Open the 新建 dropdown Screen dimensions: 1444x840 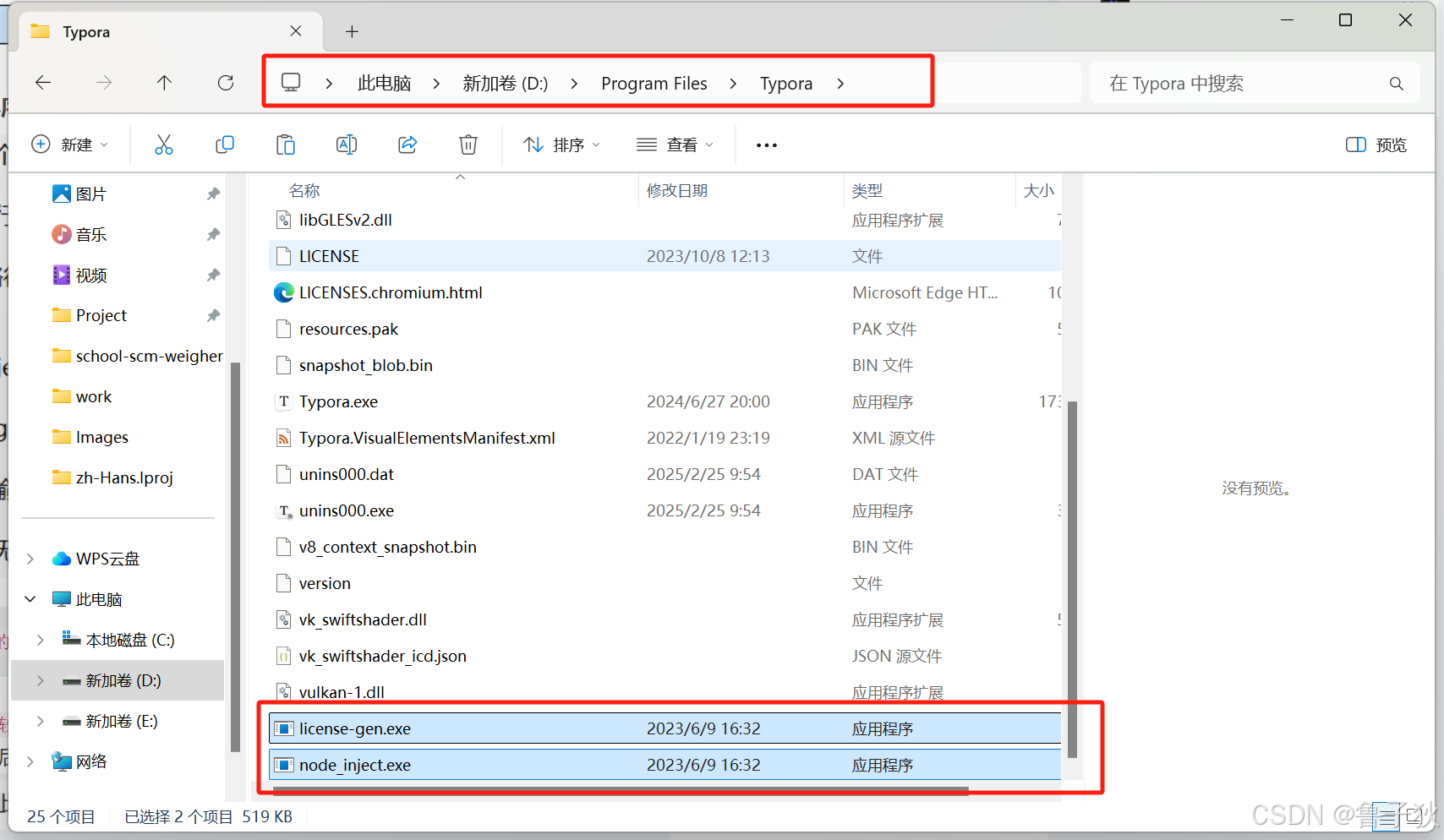point(70,145)
